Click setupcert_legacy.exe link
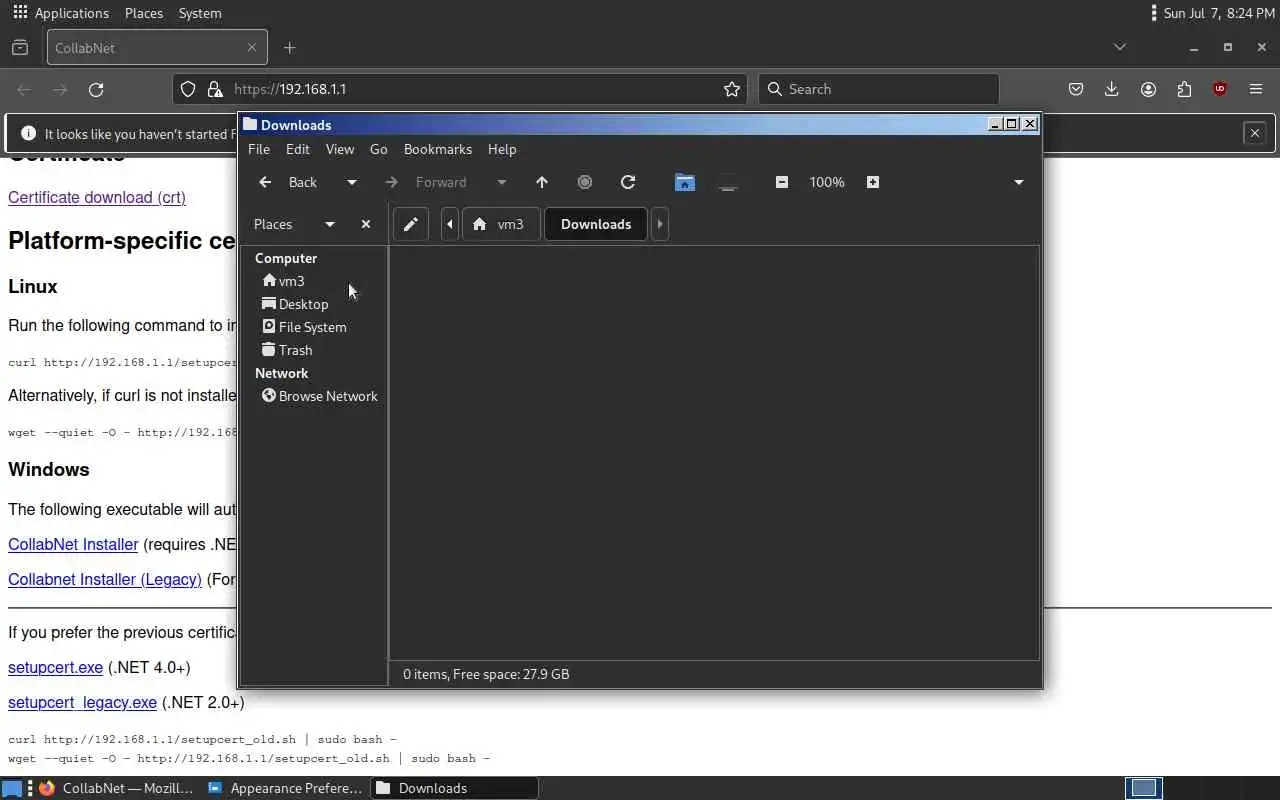1280x800 pixels. [x=82, y=702]
